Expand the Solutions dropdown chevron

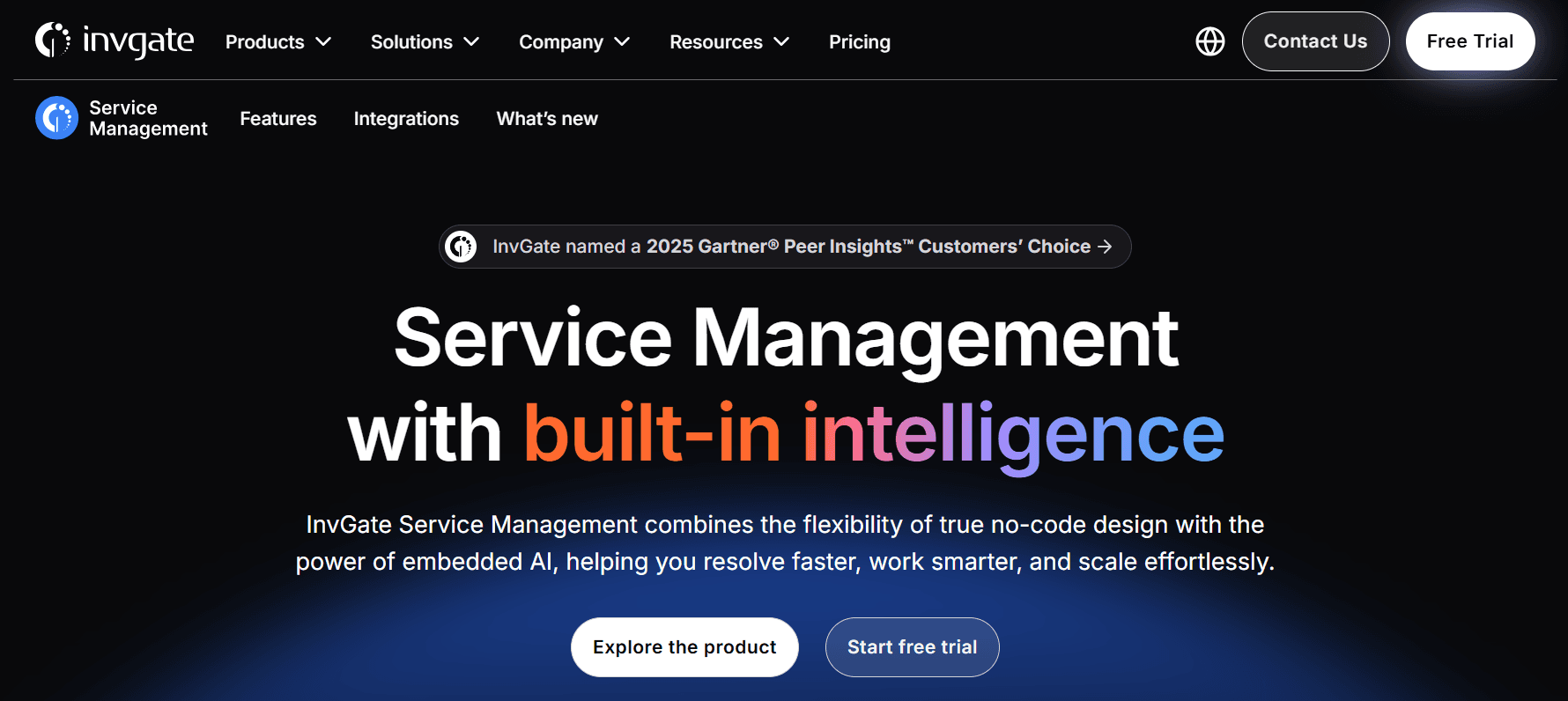pos(472,41)
